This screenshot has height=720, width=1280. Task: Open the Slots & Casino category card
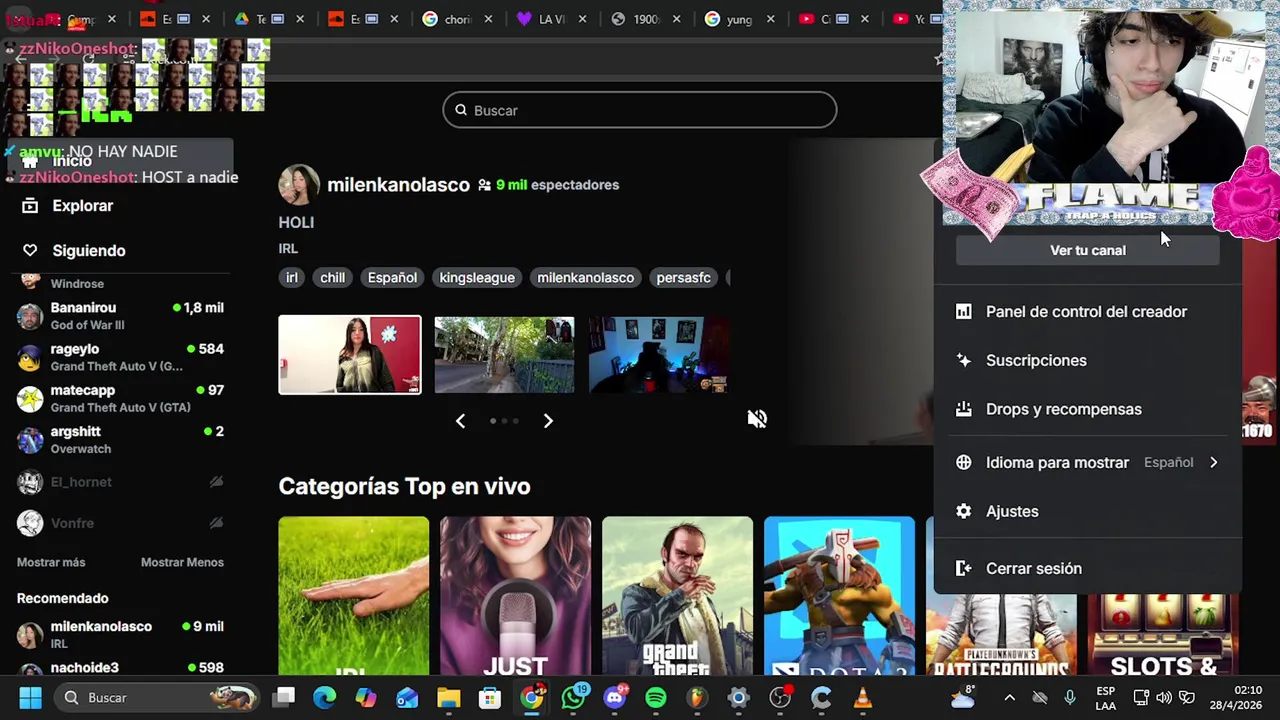click(x=1163, y=635)
